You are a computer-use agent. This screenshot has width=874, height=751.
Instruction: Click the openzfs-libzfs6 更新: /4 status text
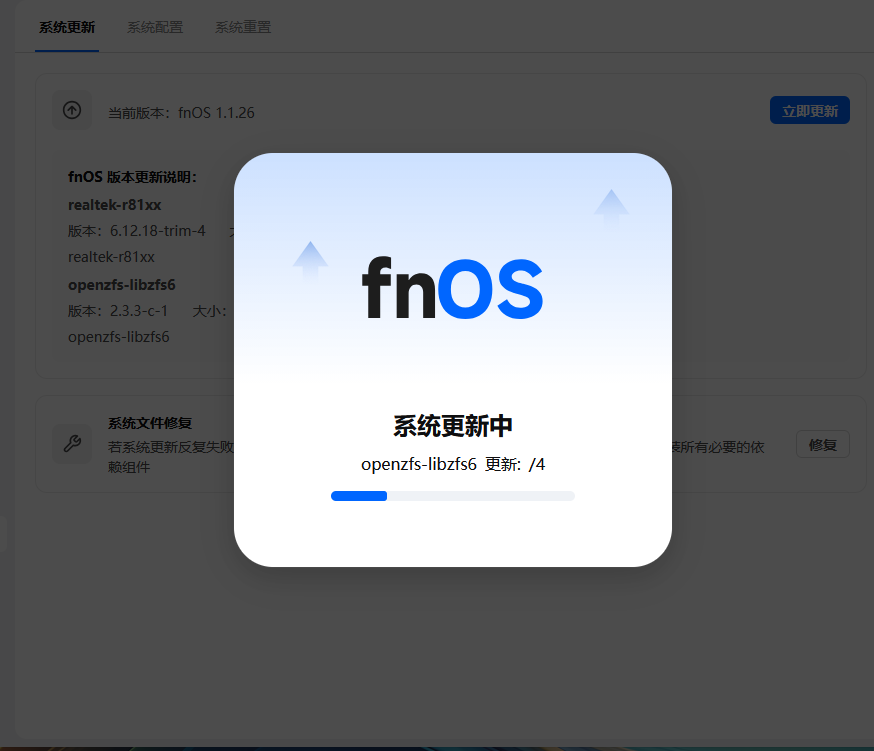[453, 464]
